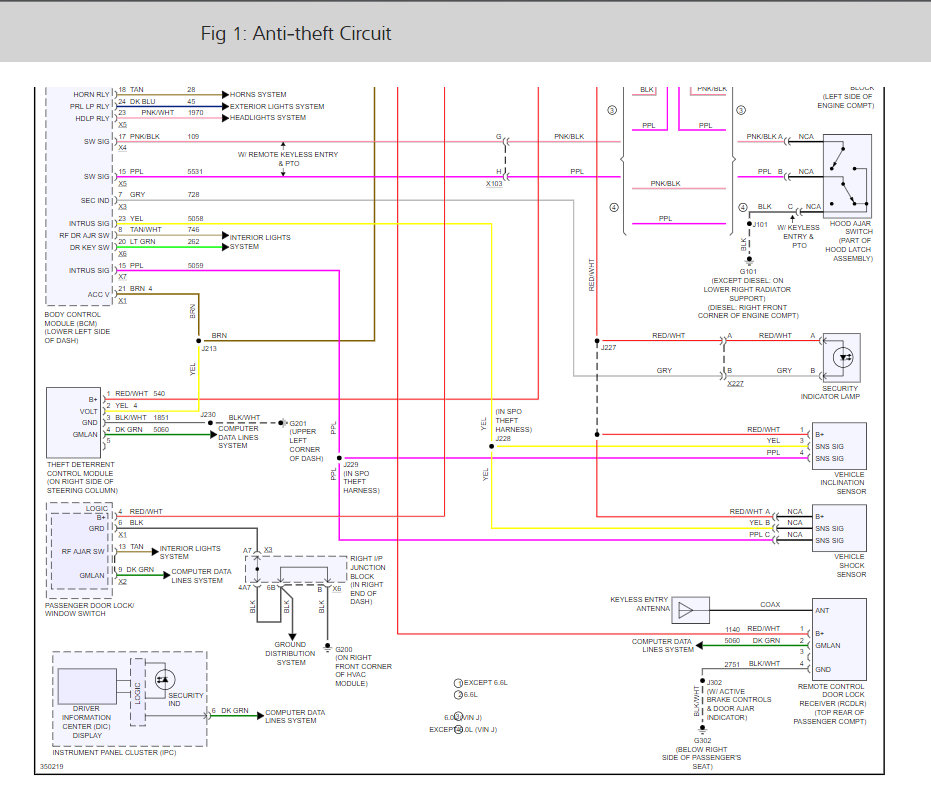Click the VEHICLE INCLINATION SENSOR caption
931x794 pixels.
click(843, 483)
